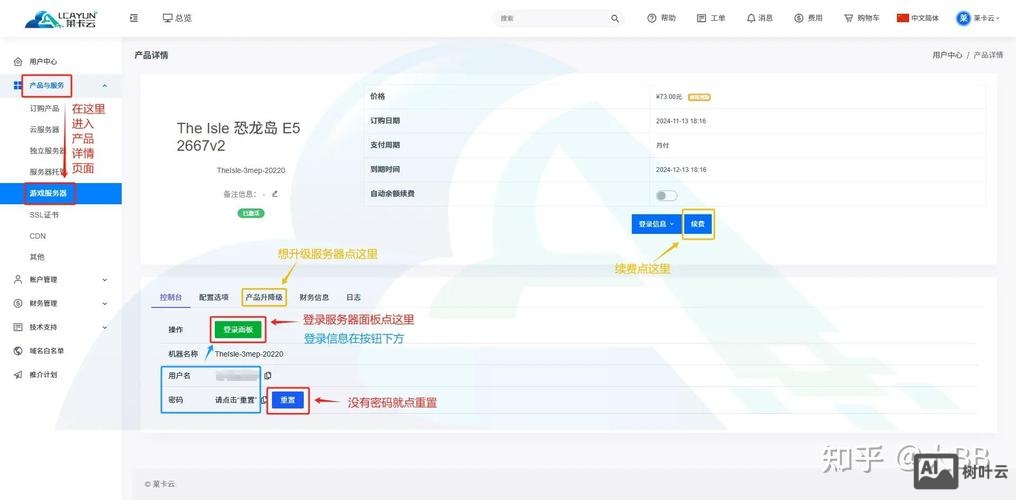Collapse the 产品与服务 sidebar section
Image resolution: width=1016 pixels, height=500 pixels.
pyautogui.click(x=104, y=86)
